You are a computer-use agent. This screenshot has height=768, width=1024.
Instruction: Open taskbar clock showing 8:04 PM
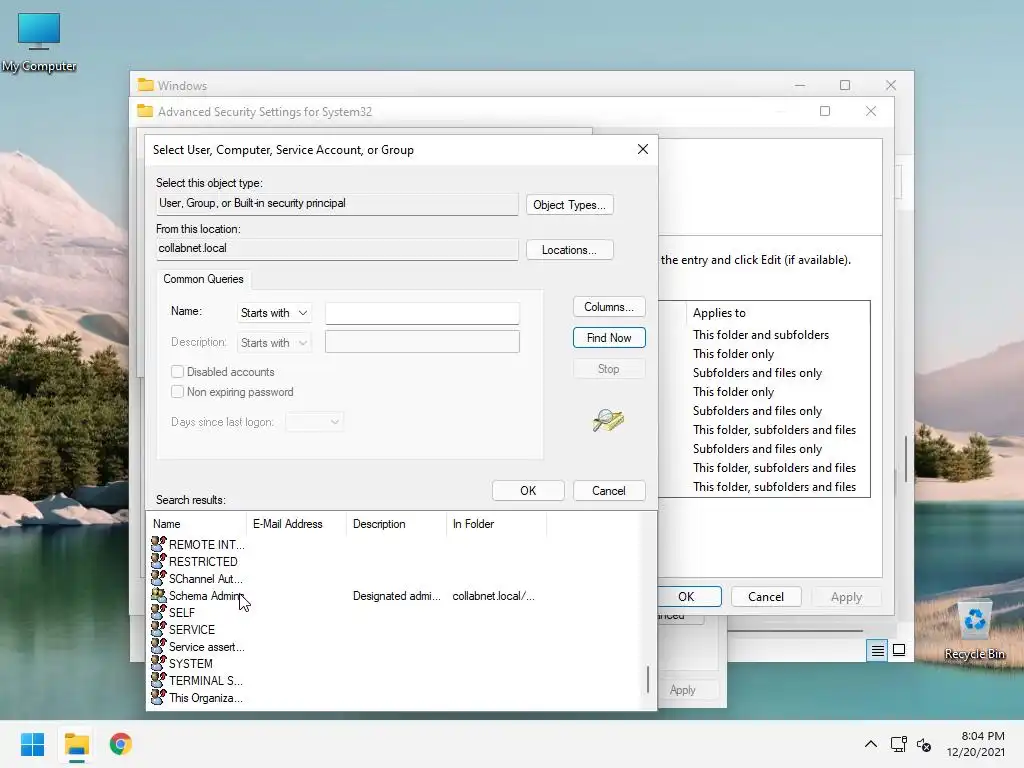(976, 744)
